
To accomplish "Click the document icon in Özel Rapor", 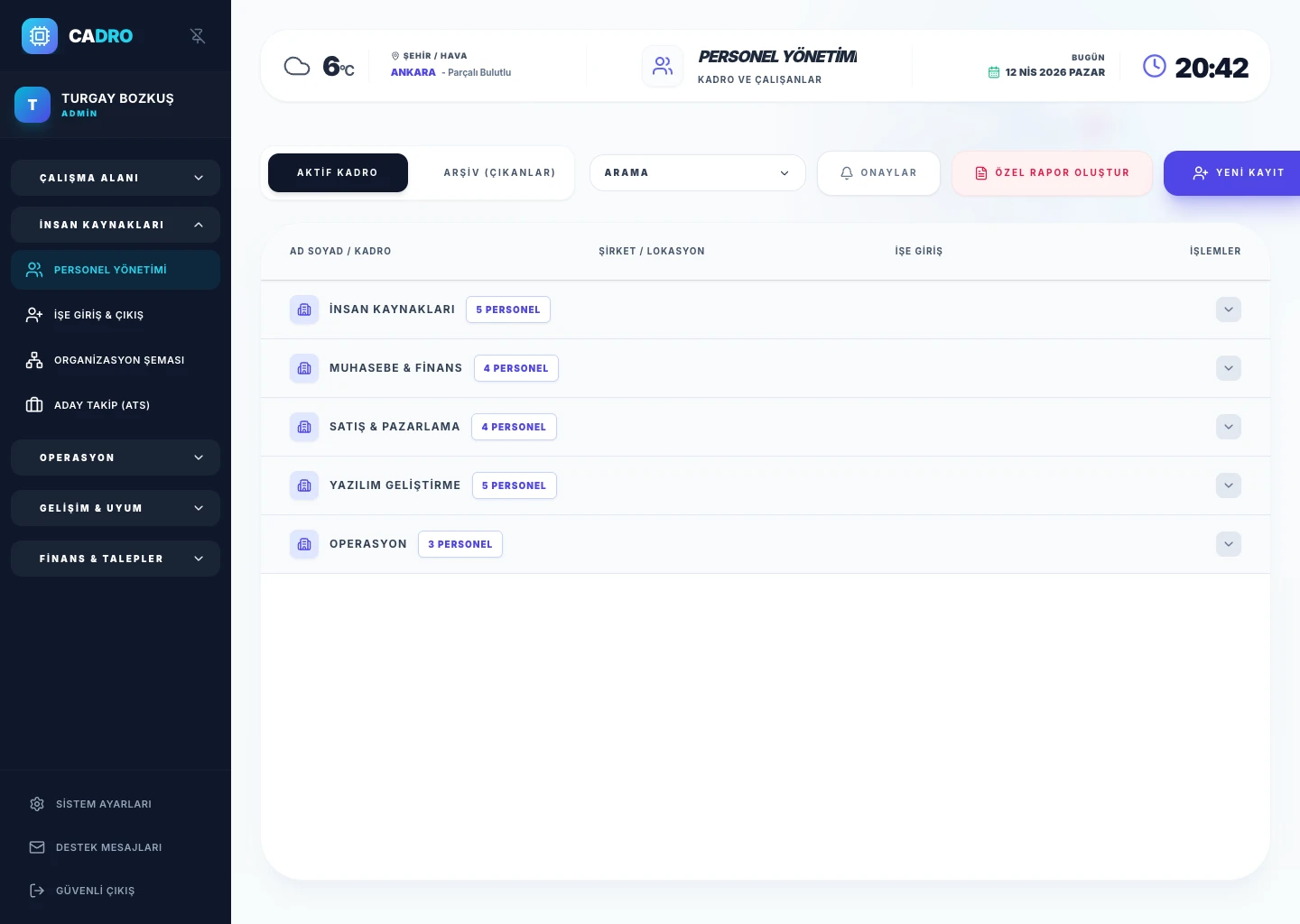I will click(981, 173).
